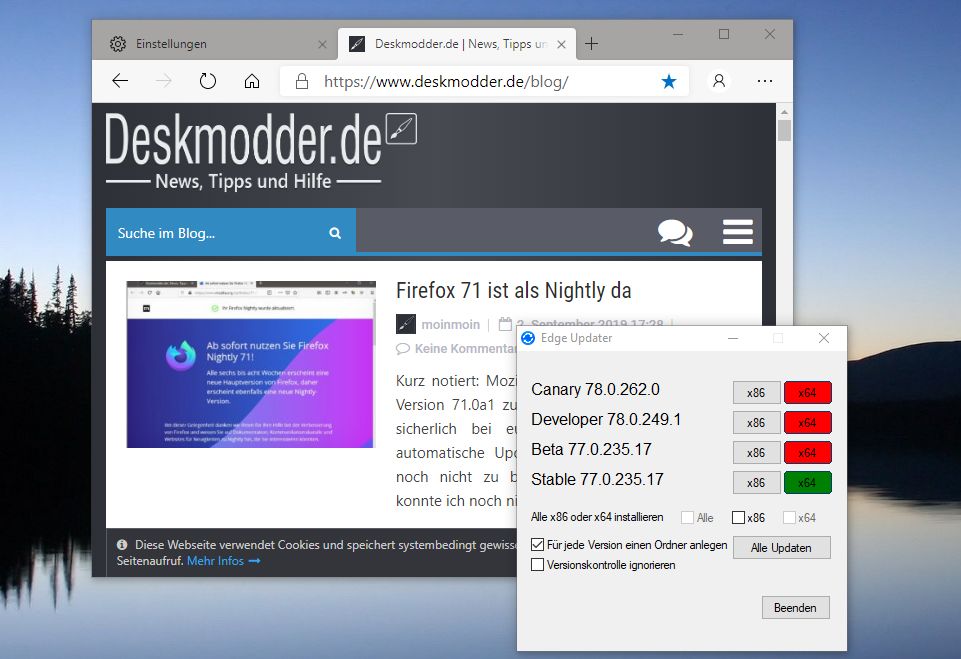Download Beta 77.0.235.17 x86
The height and width of the screenshot is (659, 961).
pyautogui.click(x=756, y=453)
